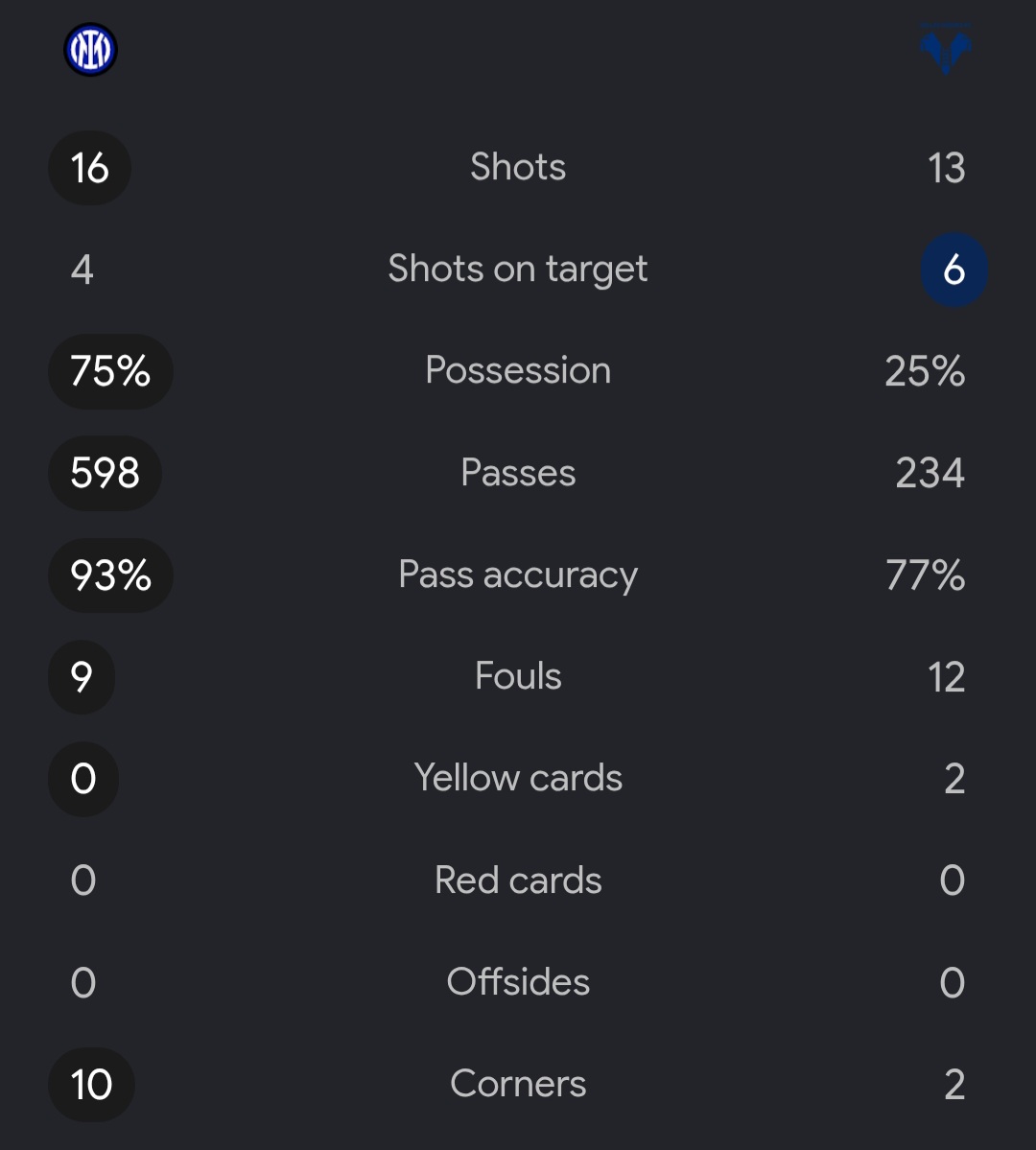
Task: Select the 598 passes badge
Action: point(105,473)
